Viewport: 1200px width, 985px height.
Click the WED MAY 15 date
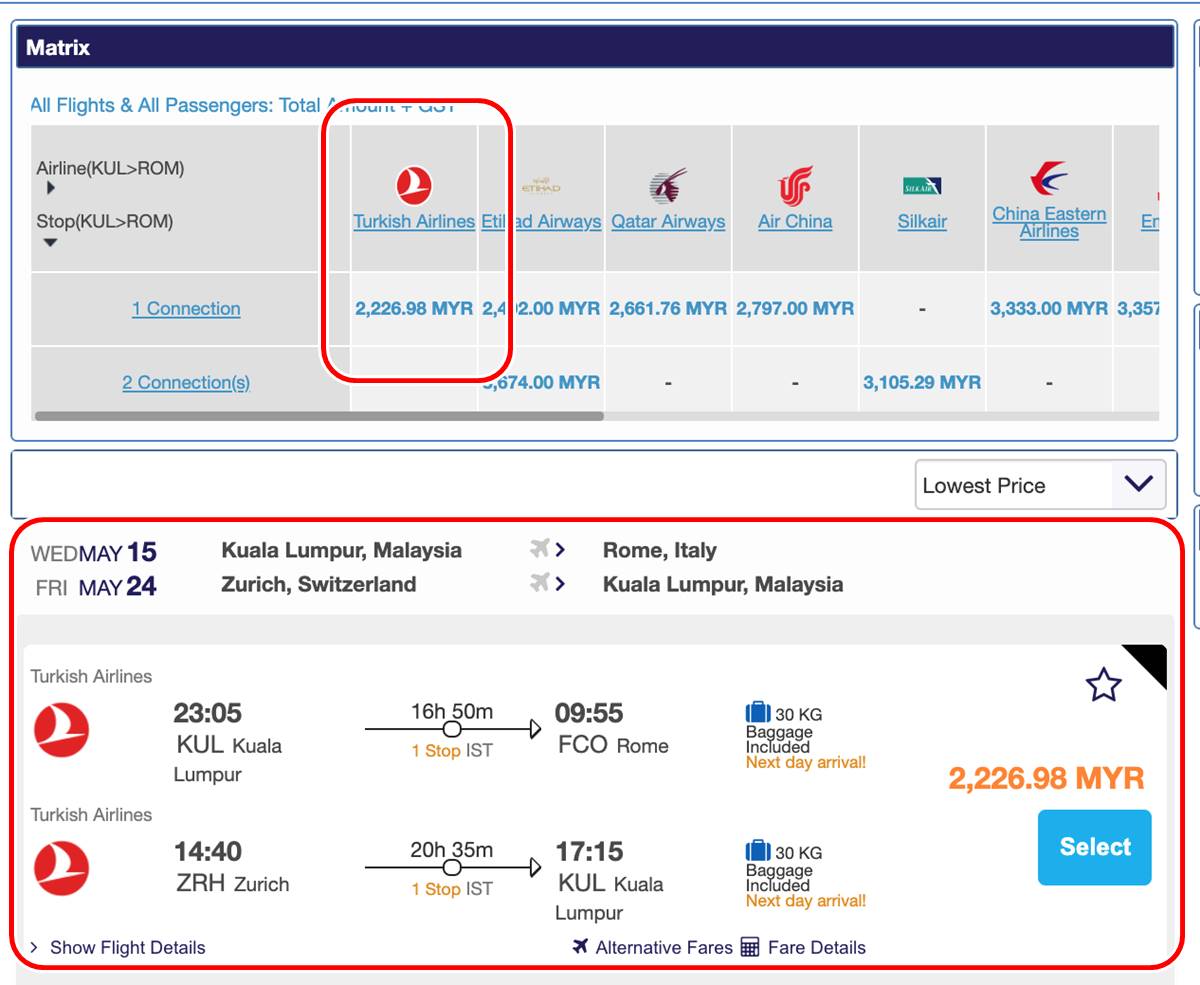[x=94, y=552]
